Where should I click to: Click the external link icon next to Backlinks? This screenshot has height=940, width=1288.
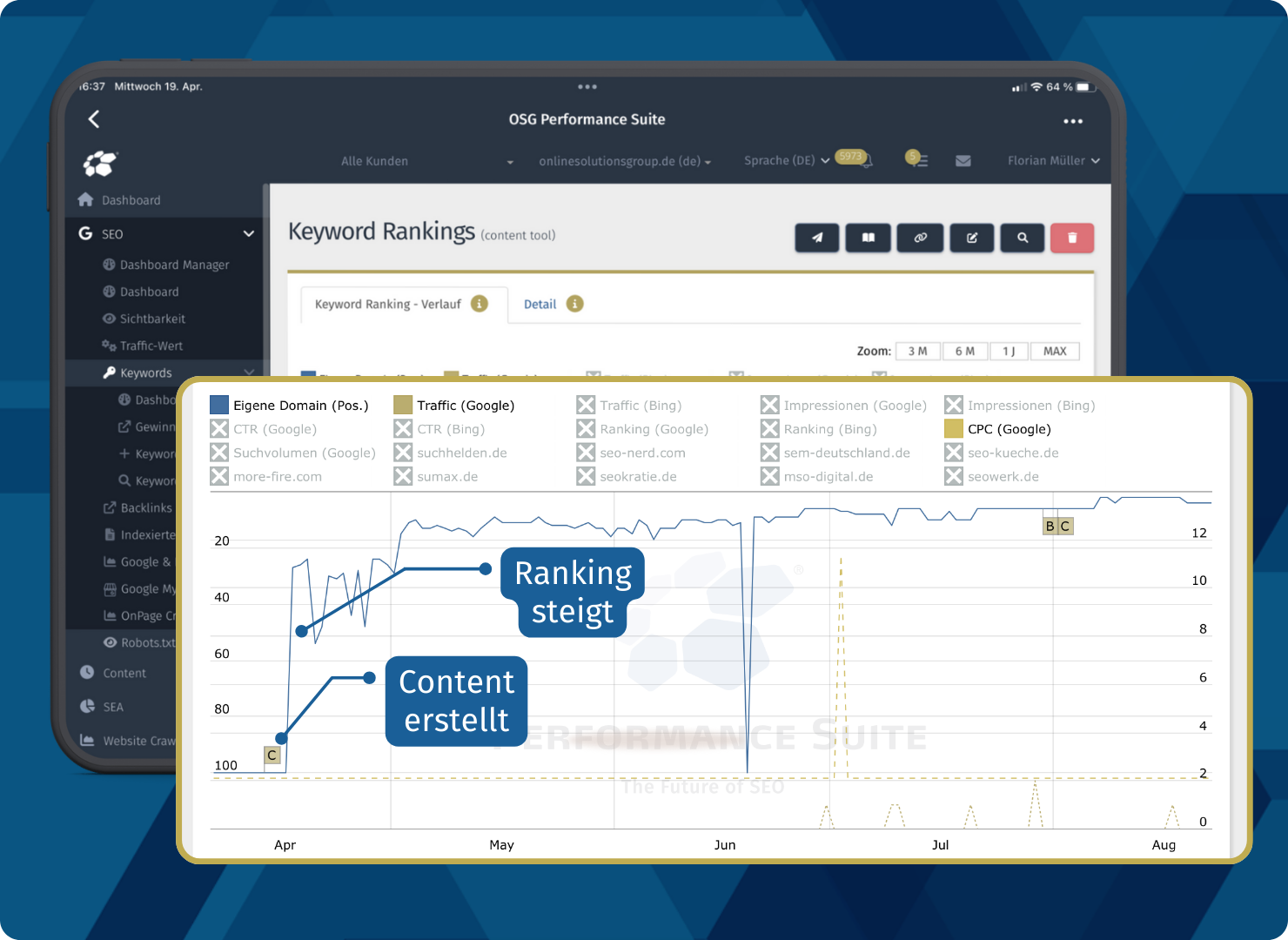110,507
